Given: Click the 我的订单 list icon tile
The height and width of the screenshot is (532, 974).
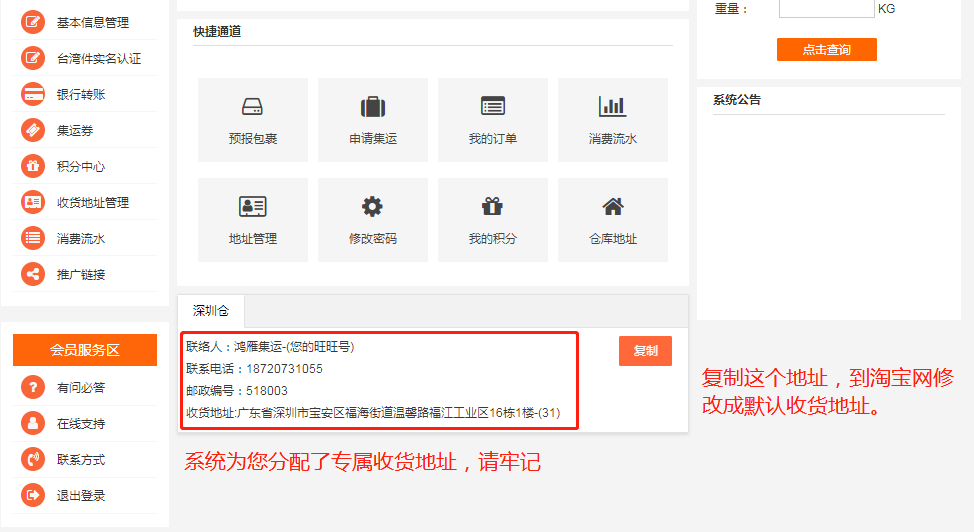Looking at the screenshot, I should [493, 120].
